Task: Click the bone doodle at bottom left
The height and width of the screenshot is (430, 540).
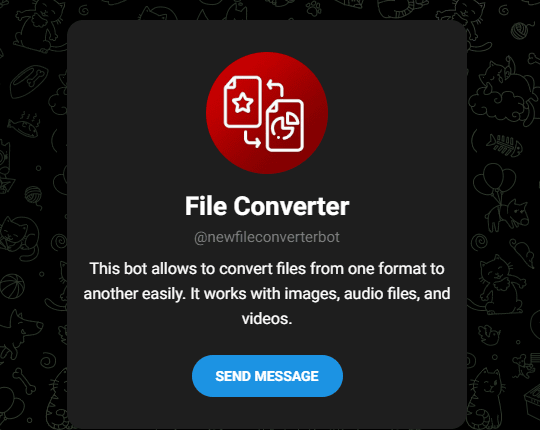Action: point(24,381)
